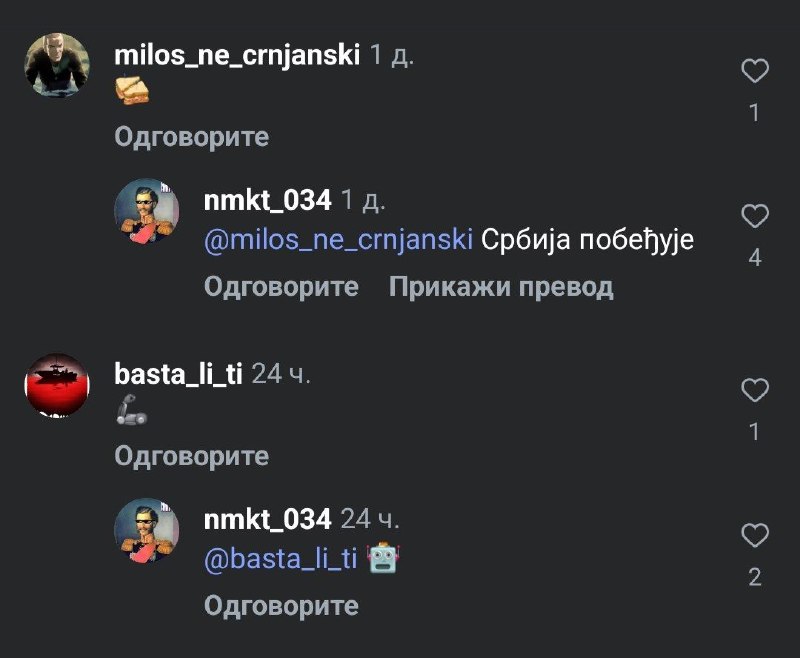Screen dimensions: 800x658
Task: Open nmkt_034's avatar on the robot reply
Action: (146, 530)
